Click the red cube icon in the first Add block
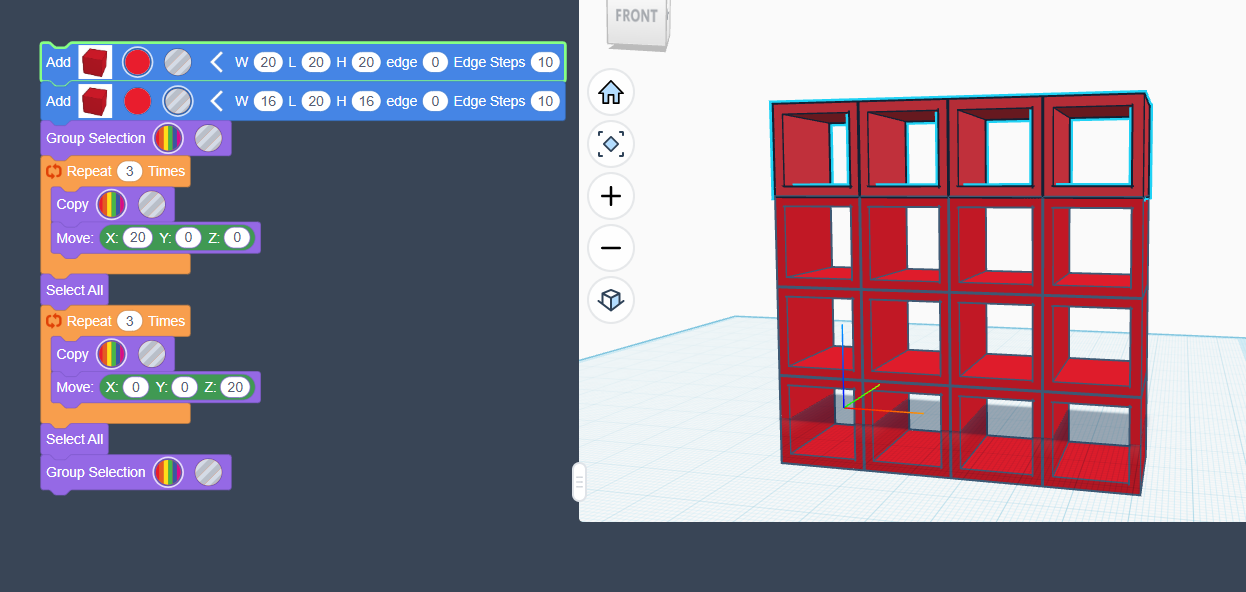 click(x=95, y=62)
